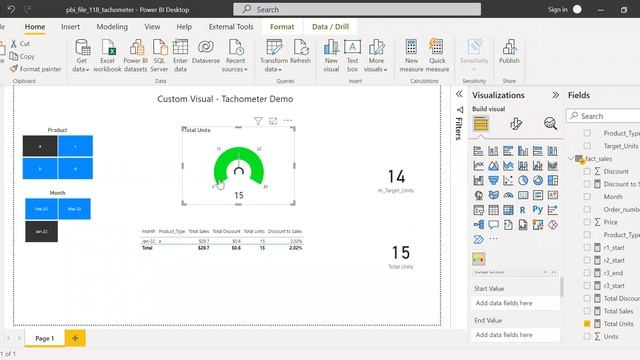Open the Insert ribbon tab
Image resolution: width=640 pixels, height=360 pixels.
point(70,27)
